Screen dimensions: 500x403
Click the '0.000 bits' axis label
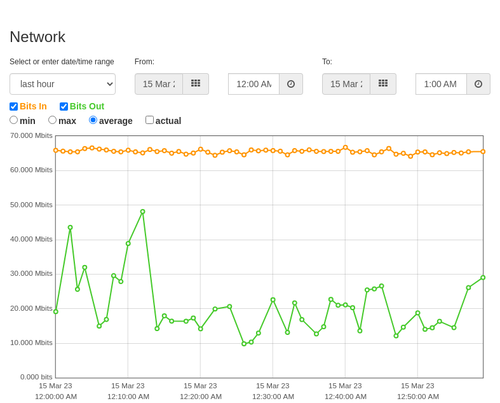tap(36, 377)
